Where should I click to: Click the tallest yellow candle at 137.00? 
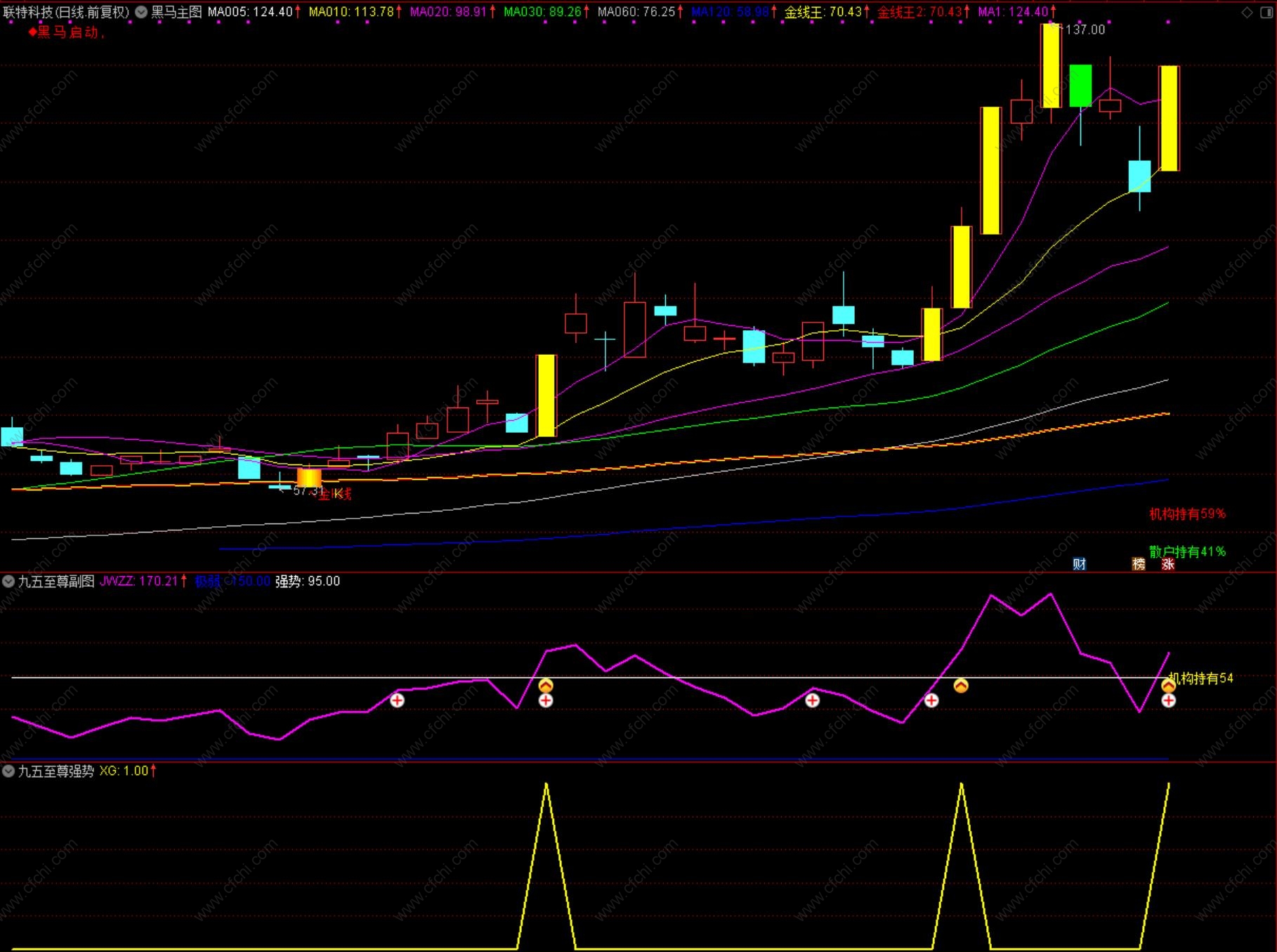pos(1051,65)
